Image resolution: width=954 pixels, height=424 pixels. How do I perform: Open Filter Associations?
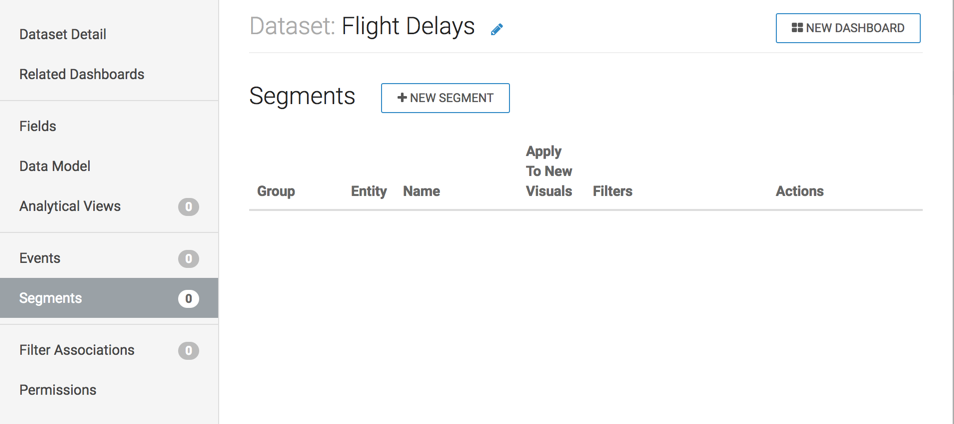(77, 350)
